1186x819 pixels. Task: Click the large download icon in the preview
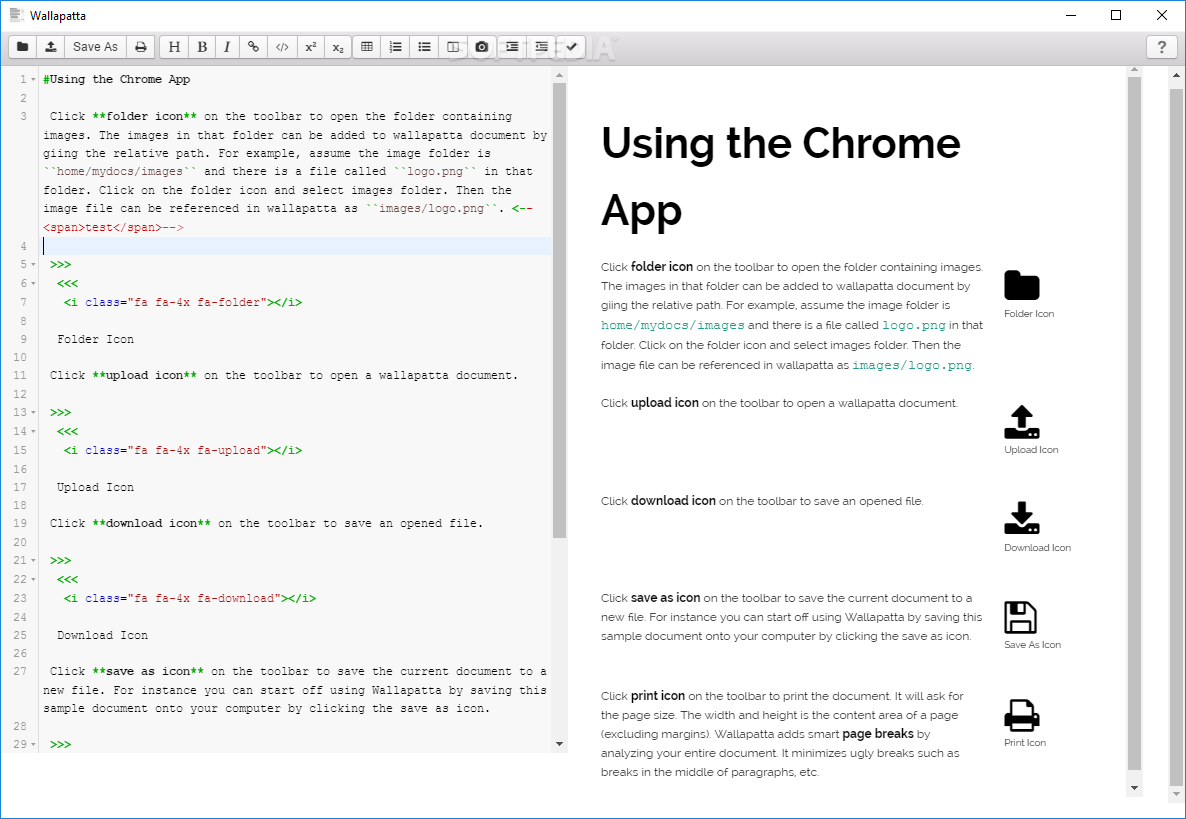click(1022, 519)
